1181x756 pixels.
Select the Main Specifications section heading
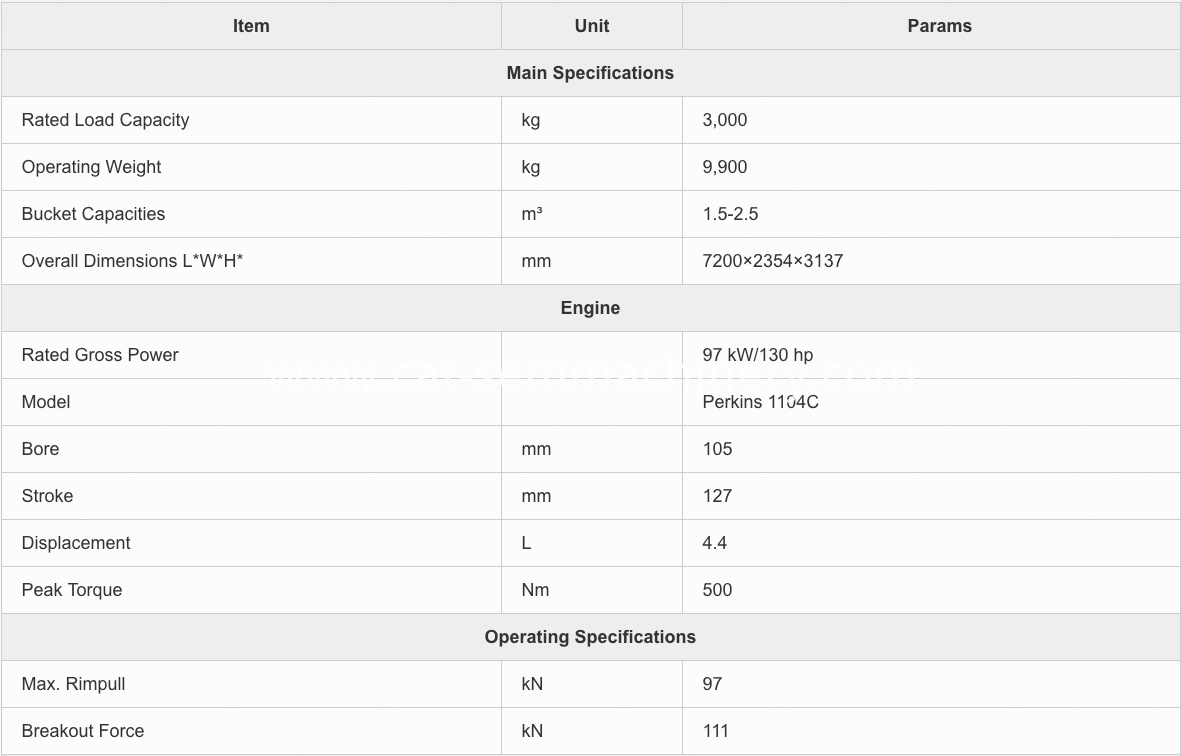click(x=590, y=73)
